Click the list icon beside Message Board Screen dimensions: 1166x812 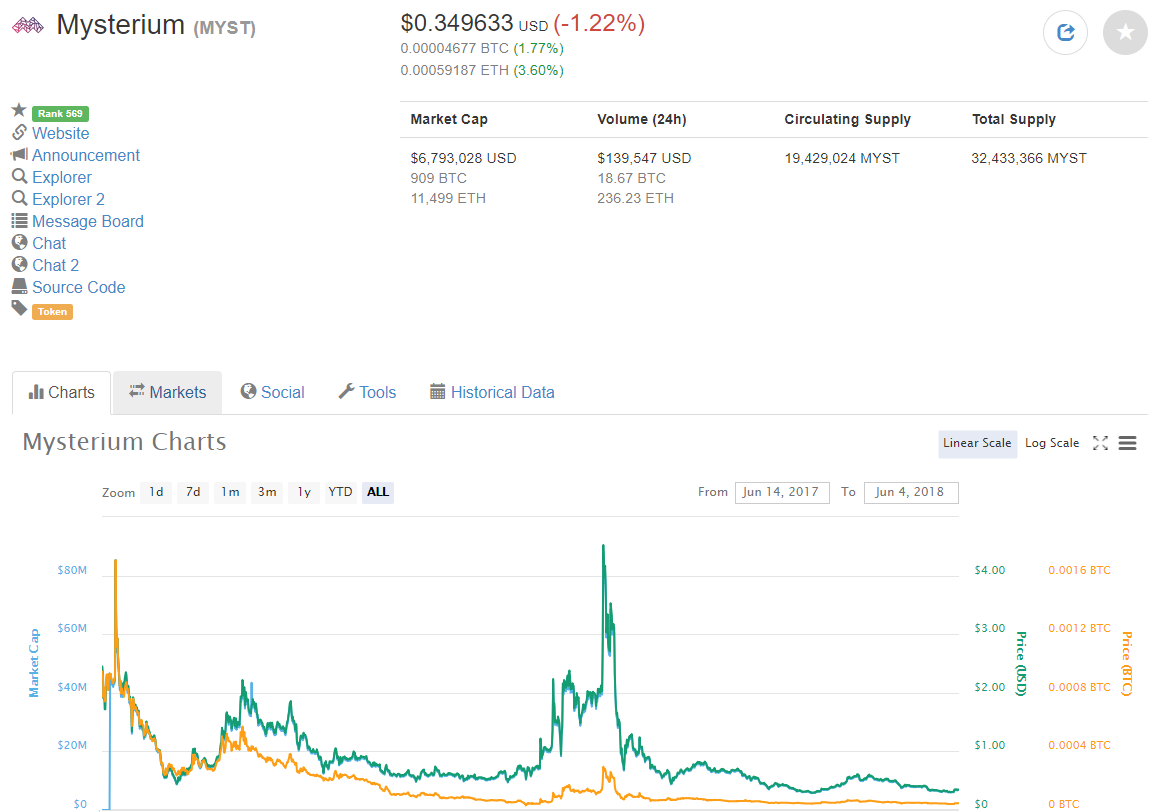click(x=19, y=221)
